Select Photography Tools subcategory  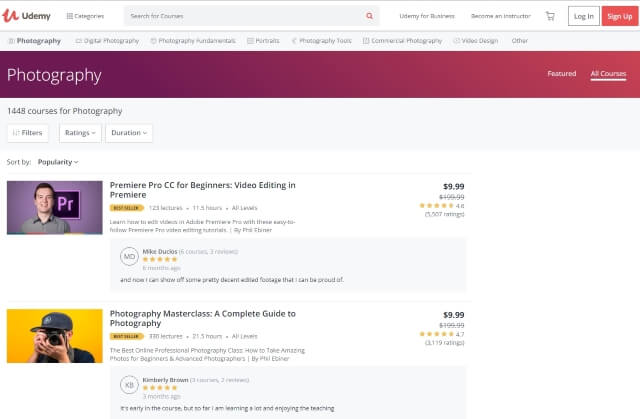click(x=321, y=41)
